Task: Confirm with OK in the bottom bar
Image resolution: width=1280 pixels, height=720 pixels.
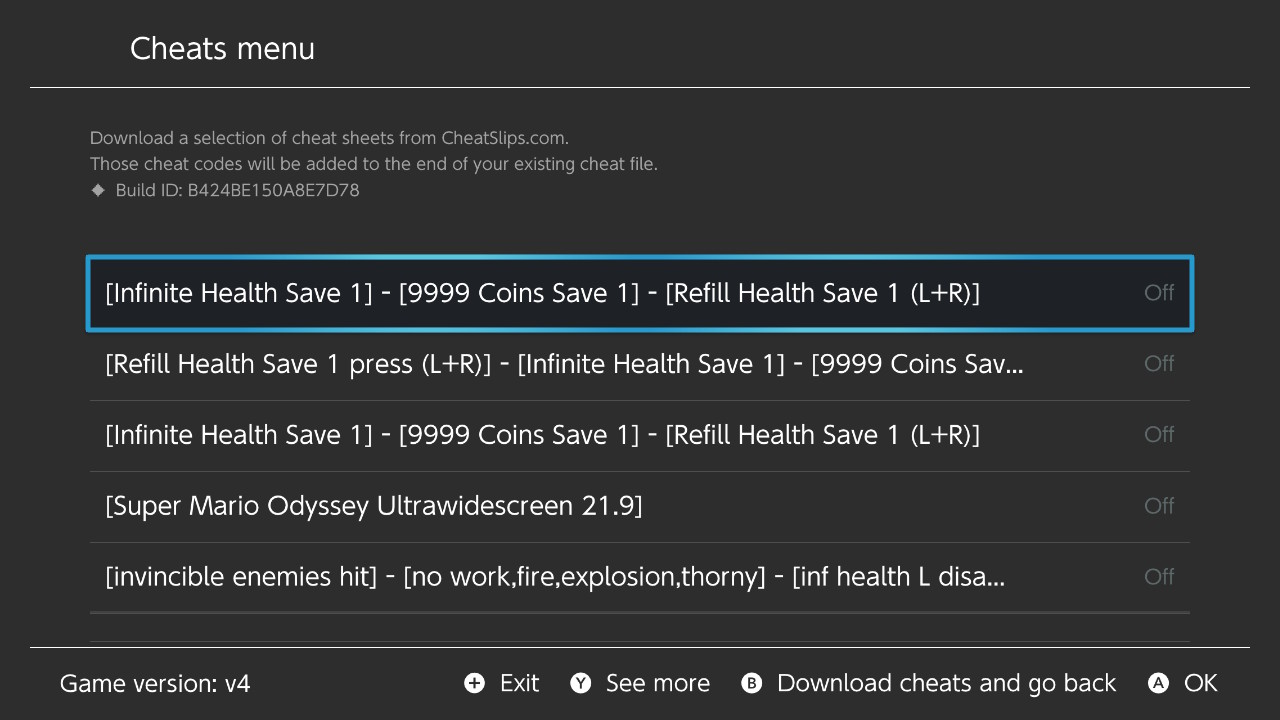Action: pos(1201,683)
